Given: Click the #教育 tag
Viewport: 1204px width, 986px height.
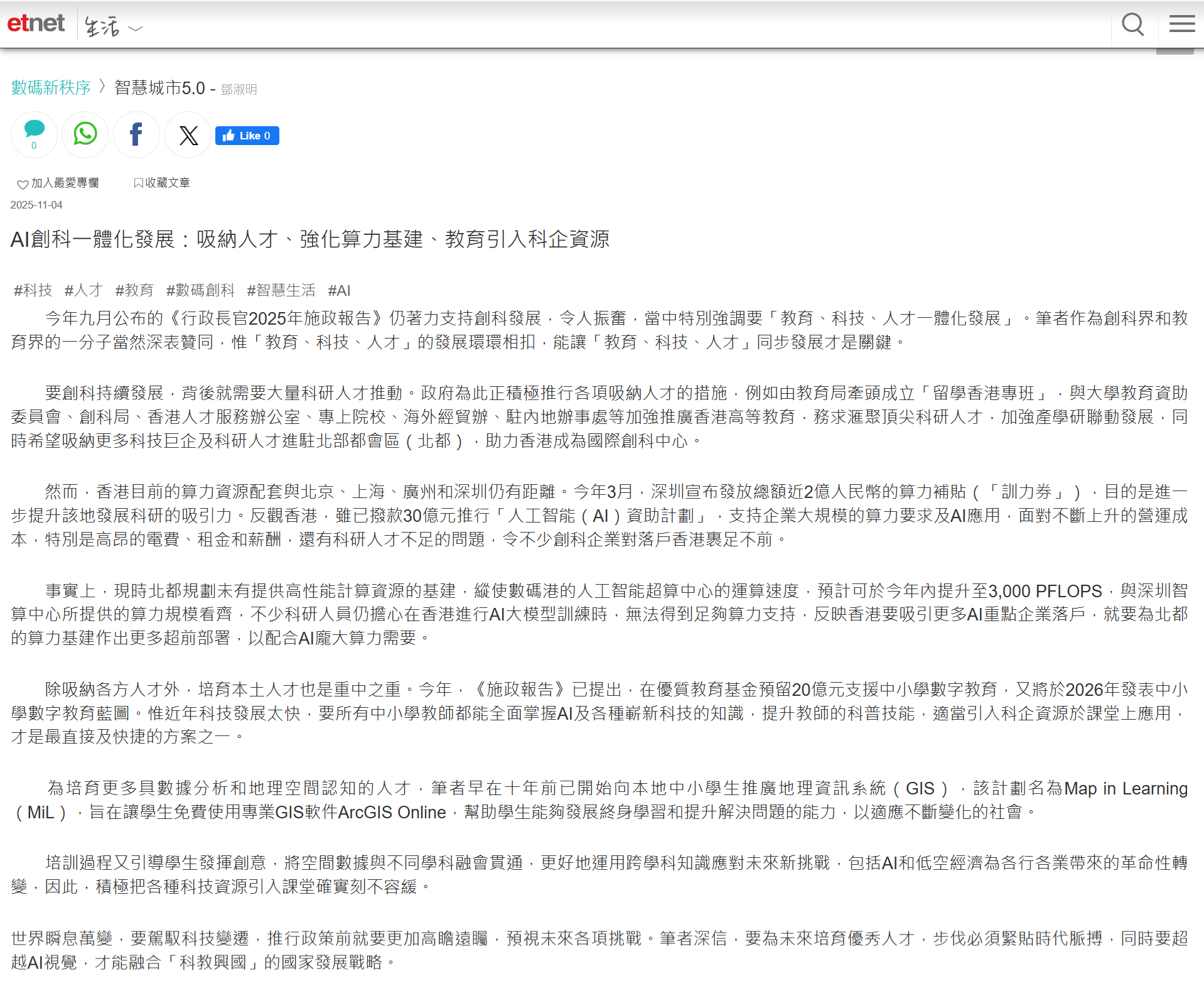Looking at the screenshot, I should coord(134,290).
